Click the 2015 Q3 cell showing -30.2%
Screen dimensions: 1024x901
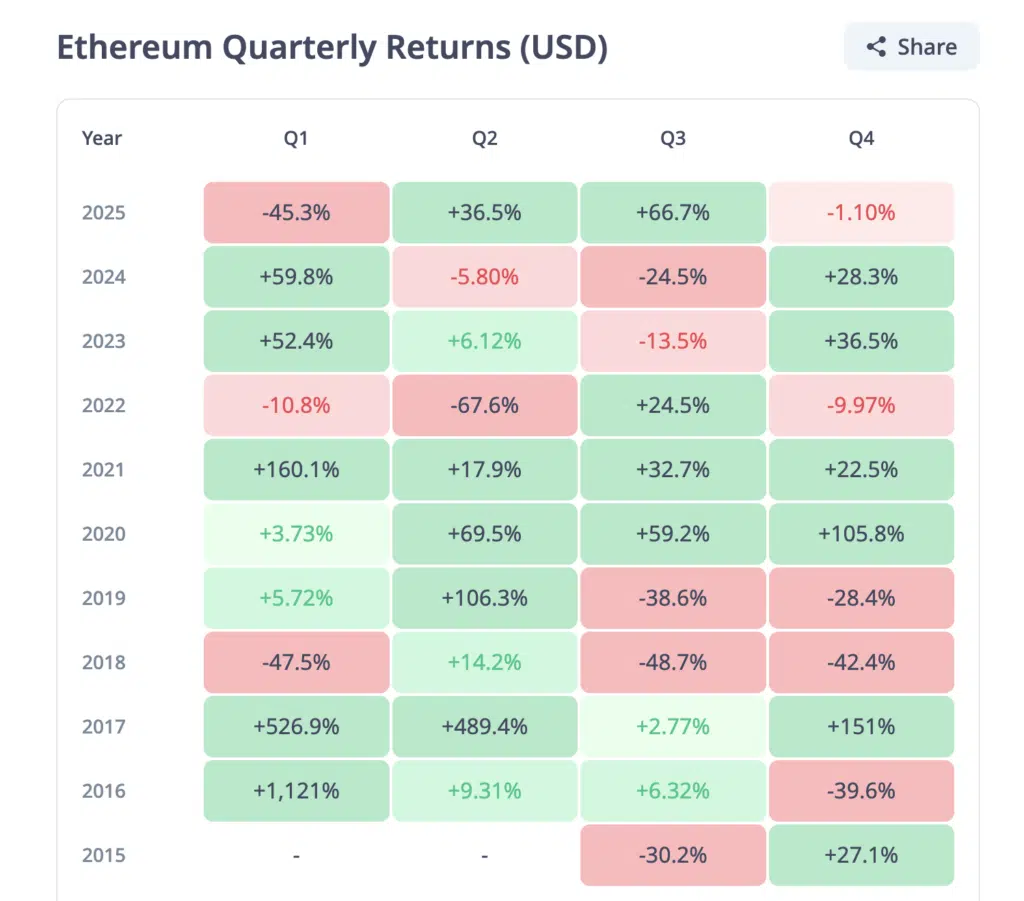tap(673, 855)
